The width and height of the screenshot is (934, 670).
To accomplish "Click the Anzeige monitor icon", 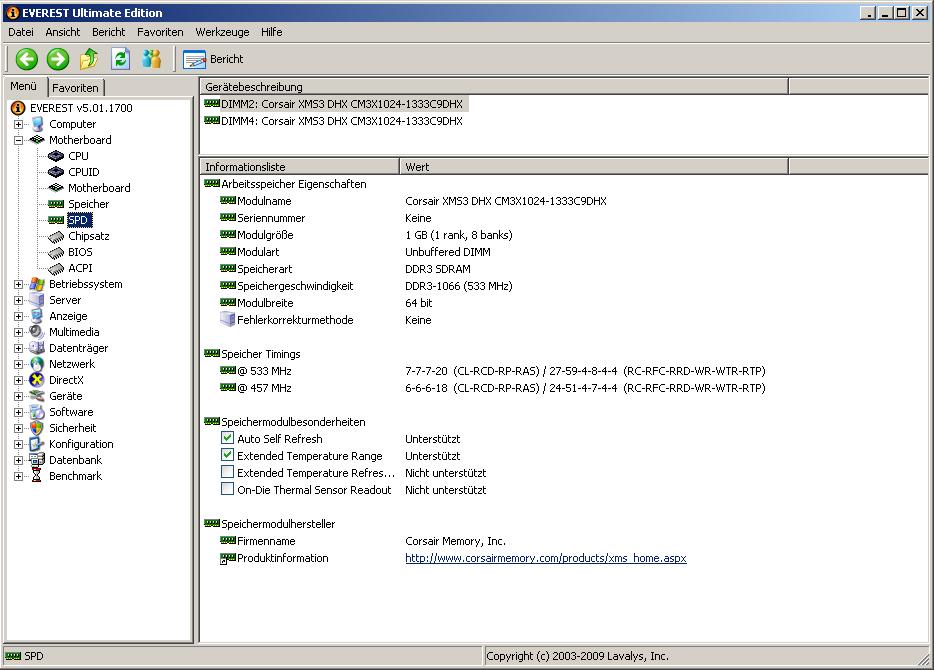I will point(37,316).
